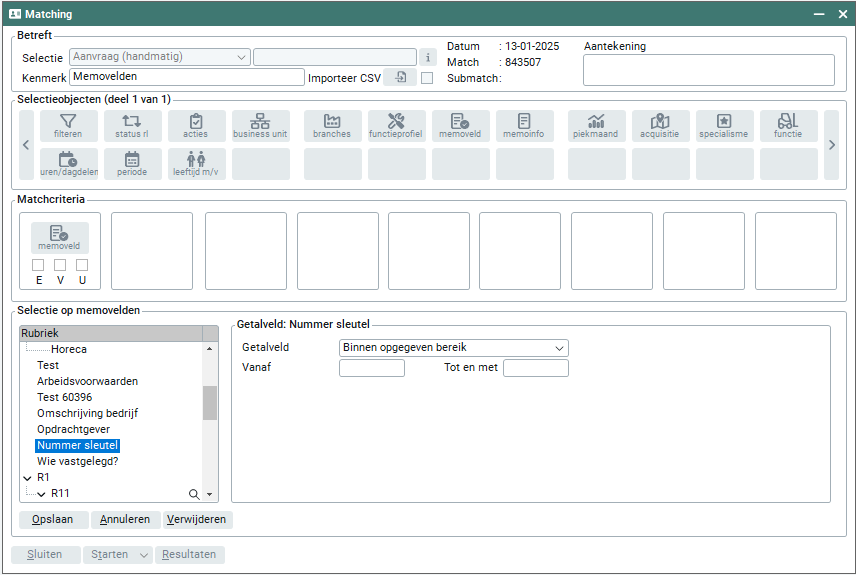This screenshot has height=575, width=856.
Task: Click the piekmaand chart icon
Action: click(596, 126)
